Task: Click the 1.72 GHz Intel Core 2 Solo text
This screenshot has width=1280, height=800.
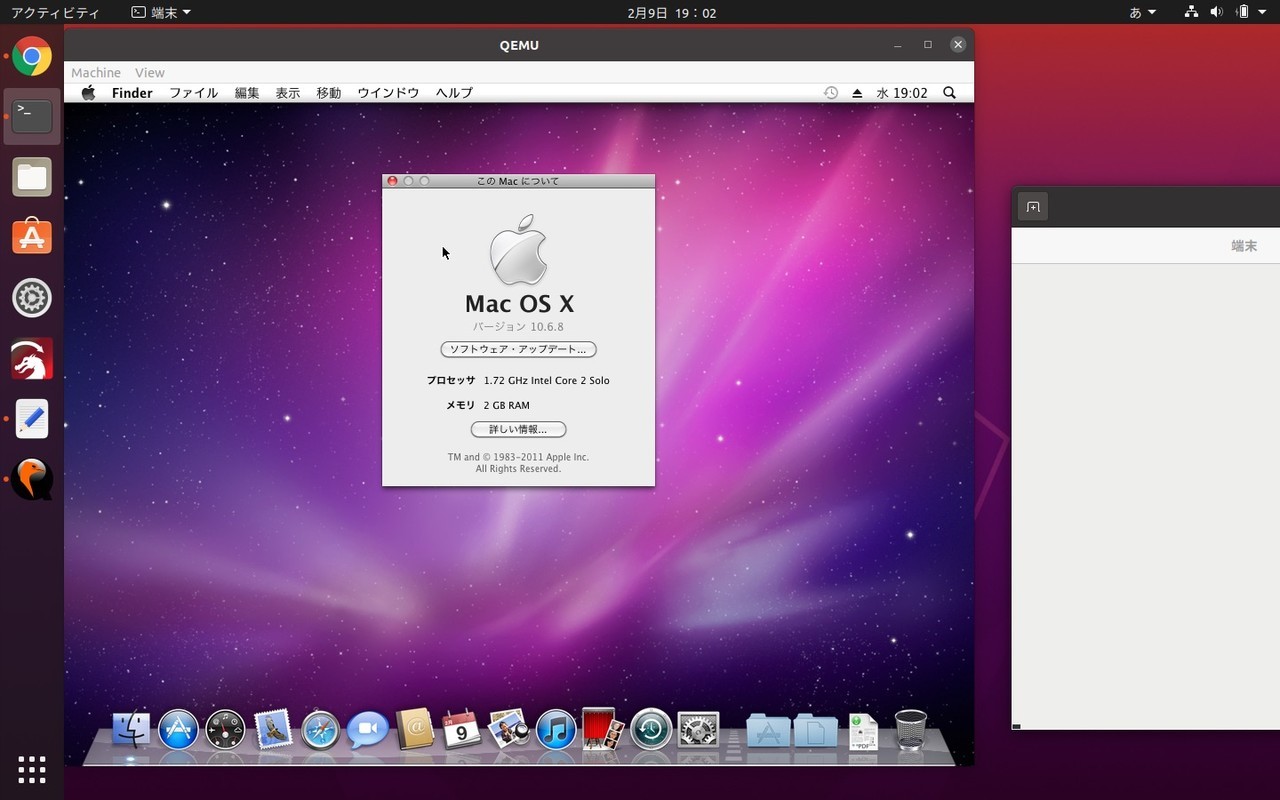Action: (x=546, y=381)
